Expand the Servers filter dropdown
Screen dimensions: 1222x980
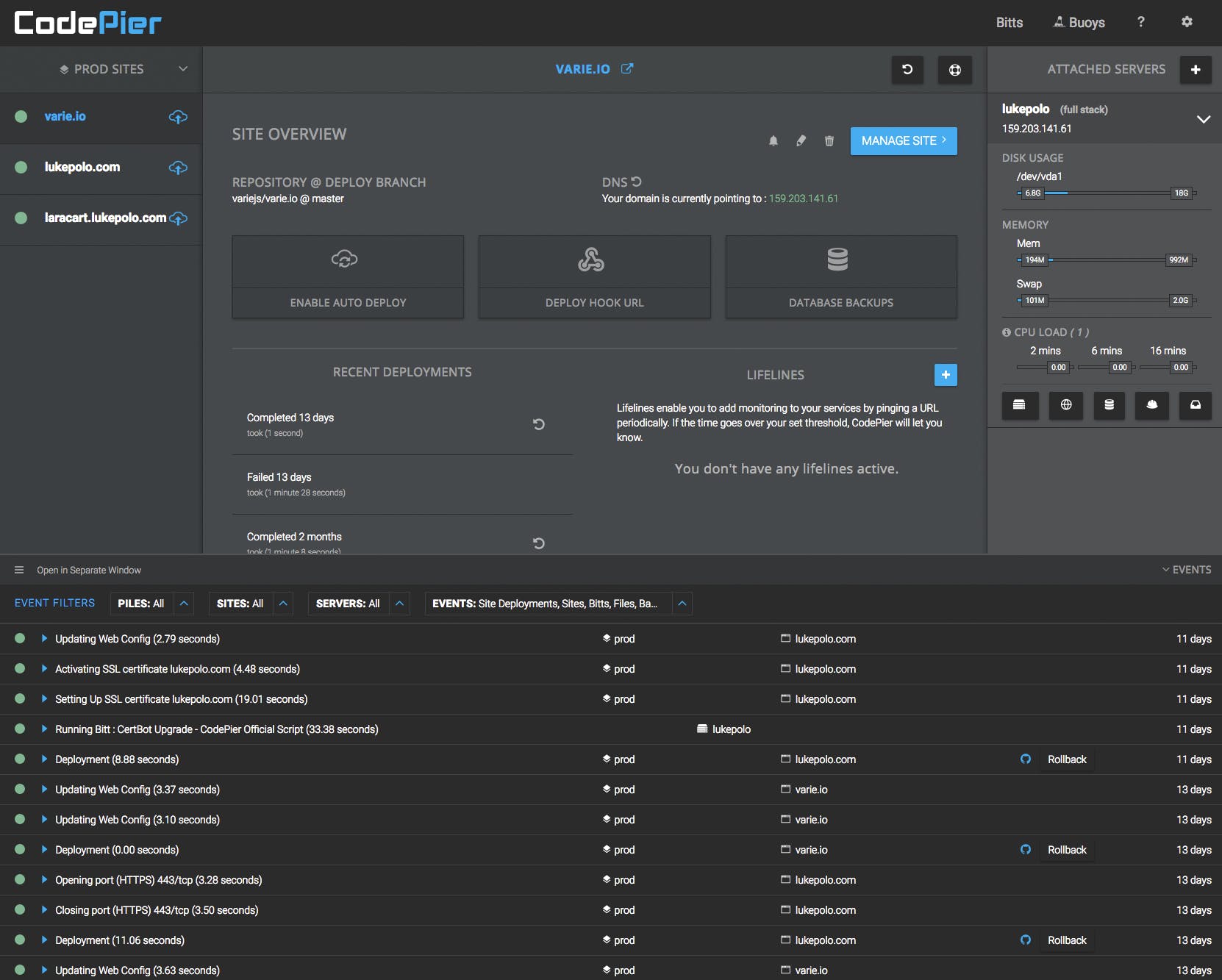click(x=399, y=604)
